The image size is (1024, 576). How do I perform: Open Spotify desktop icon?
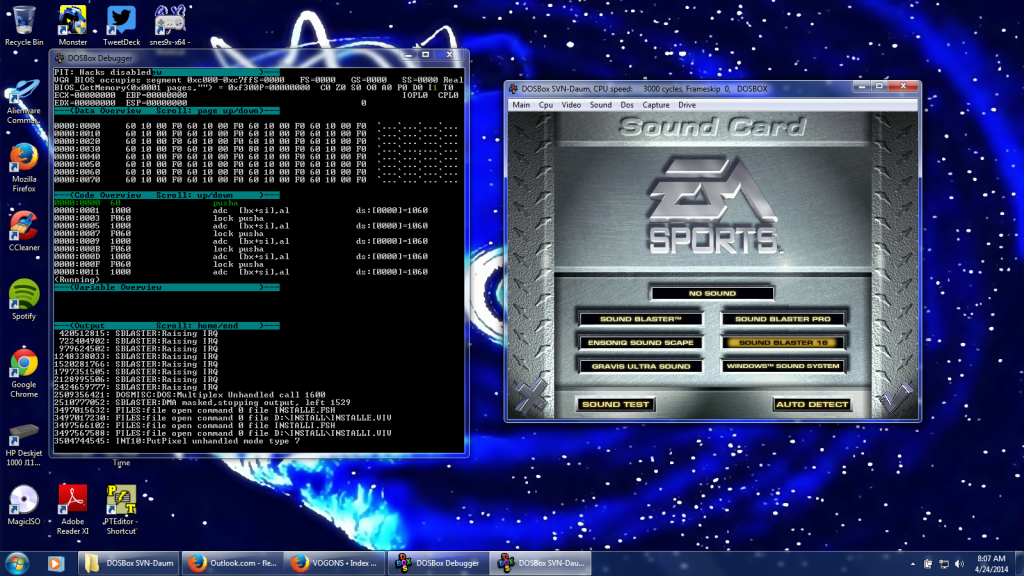click(x=23, y=295)
